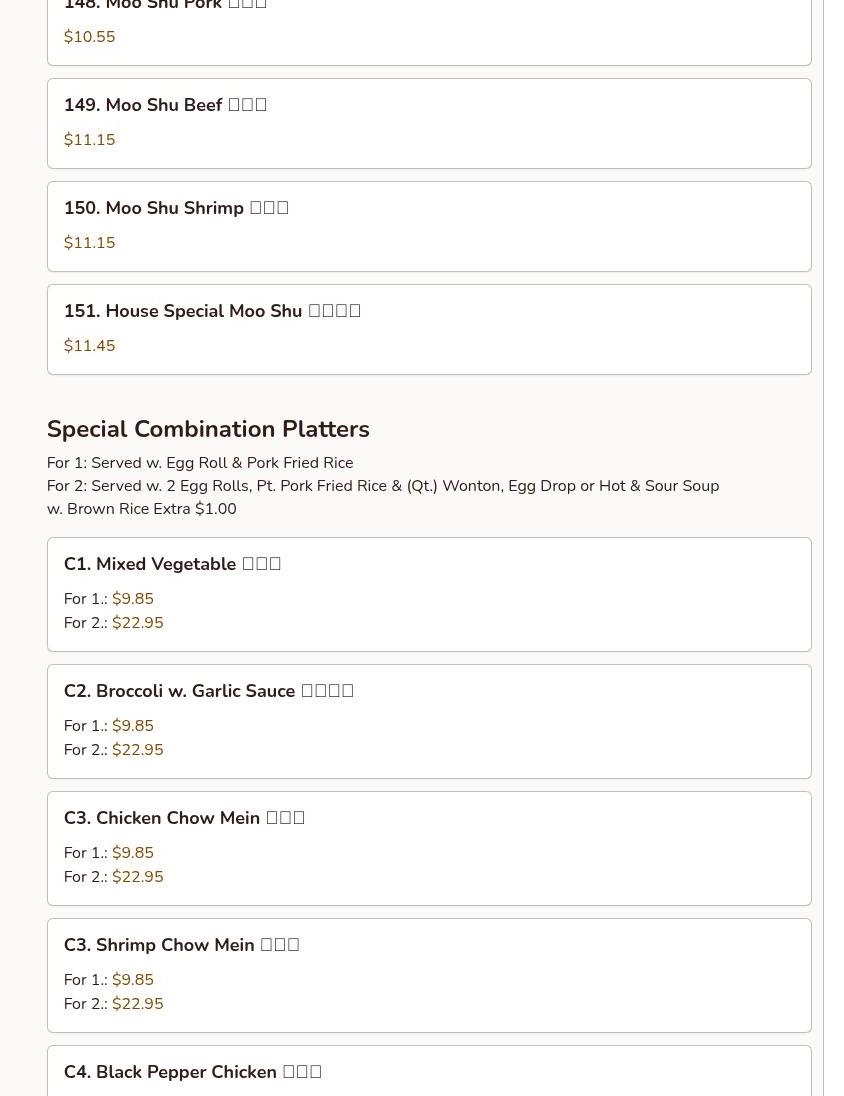Choose the For 2 price for Broccoli Garlic Sauce

[138, 750]
